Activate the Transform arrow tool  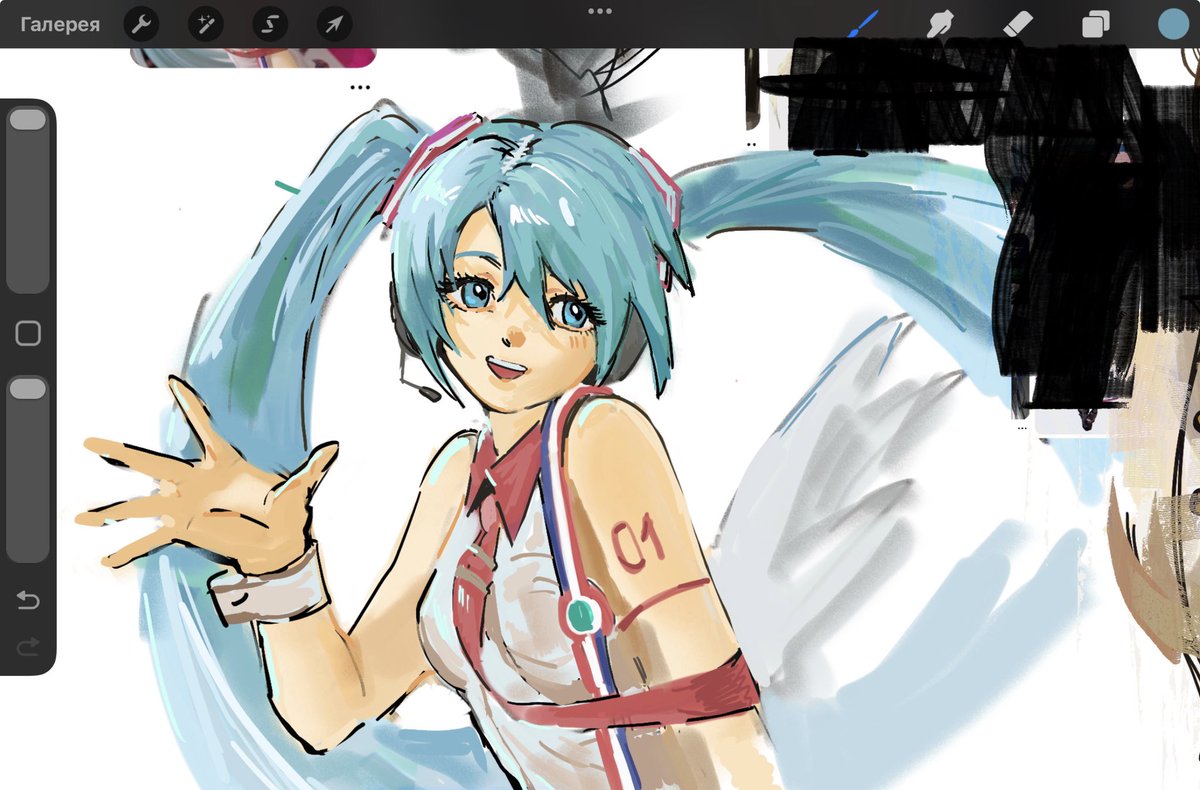point(334,24)
